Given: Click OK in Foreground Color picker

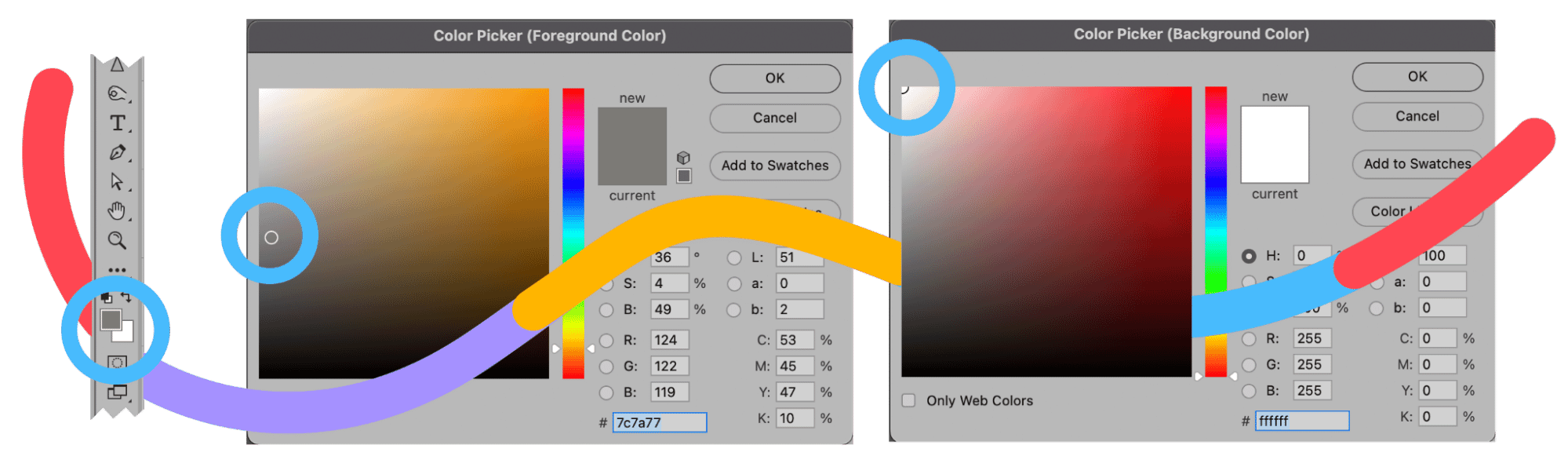Looking at the screenshot, I should 774,78.
